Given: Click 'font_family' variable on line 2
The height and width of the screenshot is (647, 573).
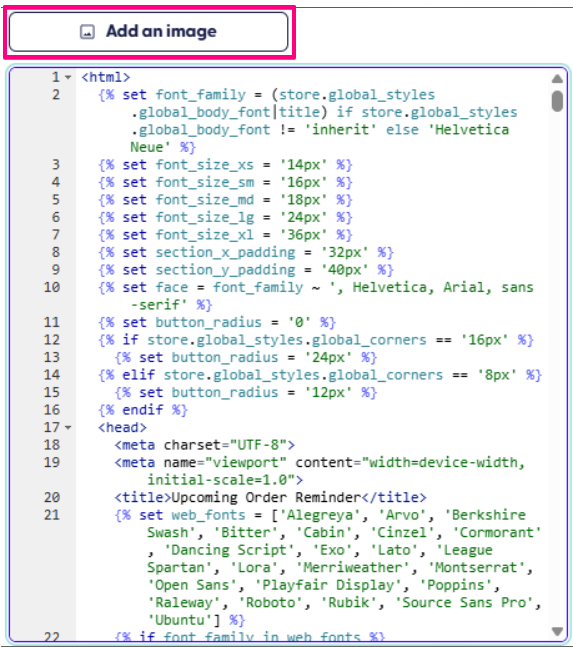Looking at the screenshot, I should [x=200, y=95].
